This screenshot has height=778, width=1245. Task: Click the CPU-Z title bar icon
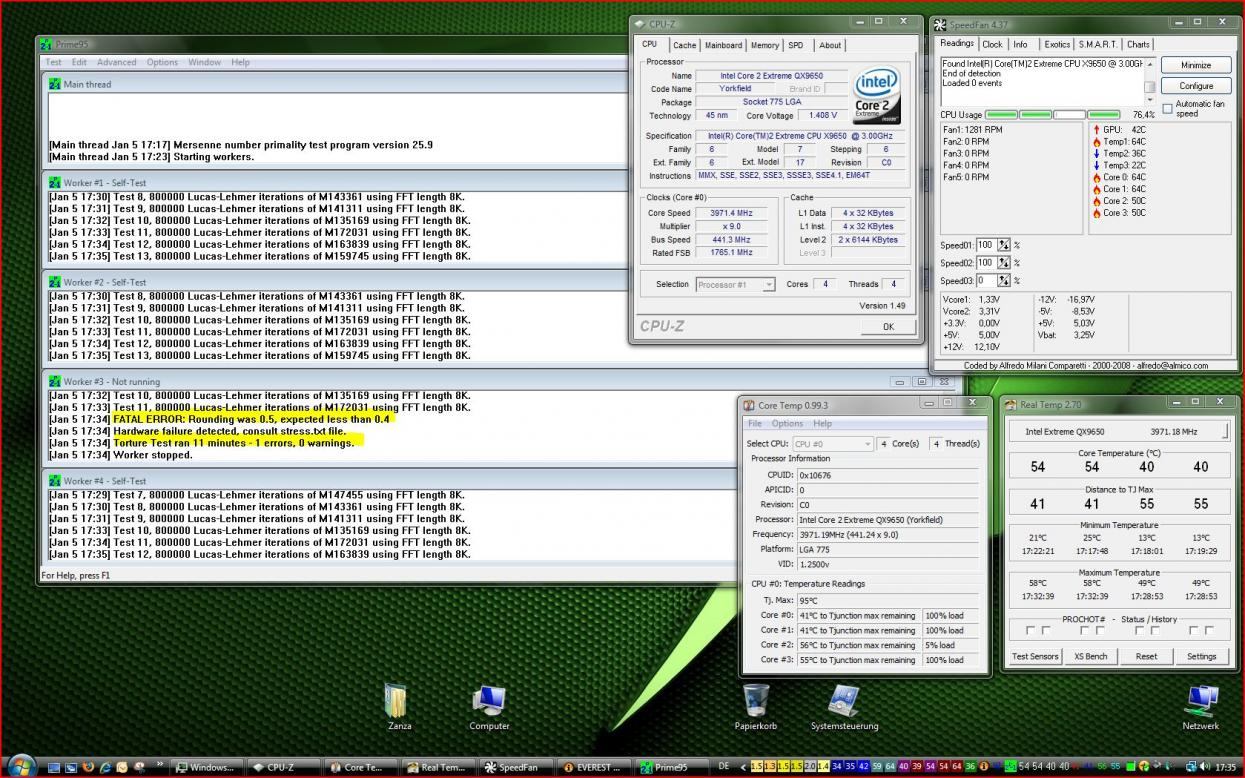click(640, 24)
